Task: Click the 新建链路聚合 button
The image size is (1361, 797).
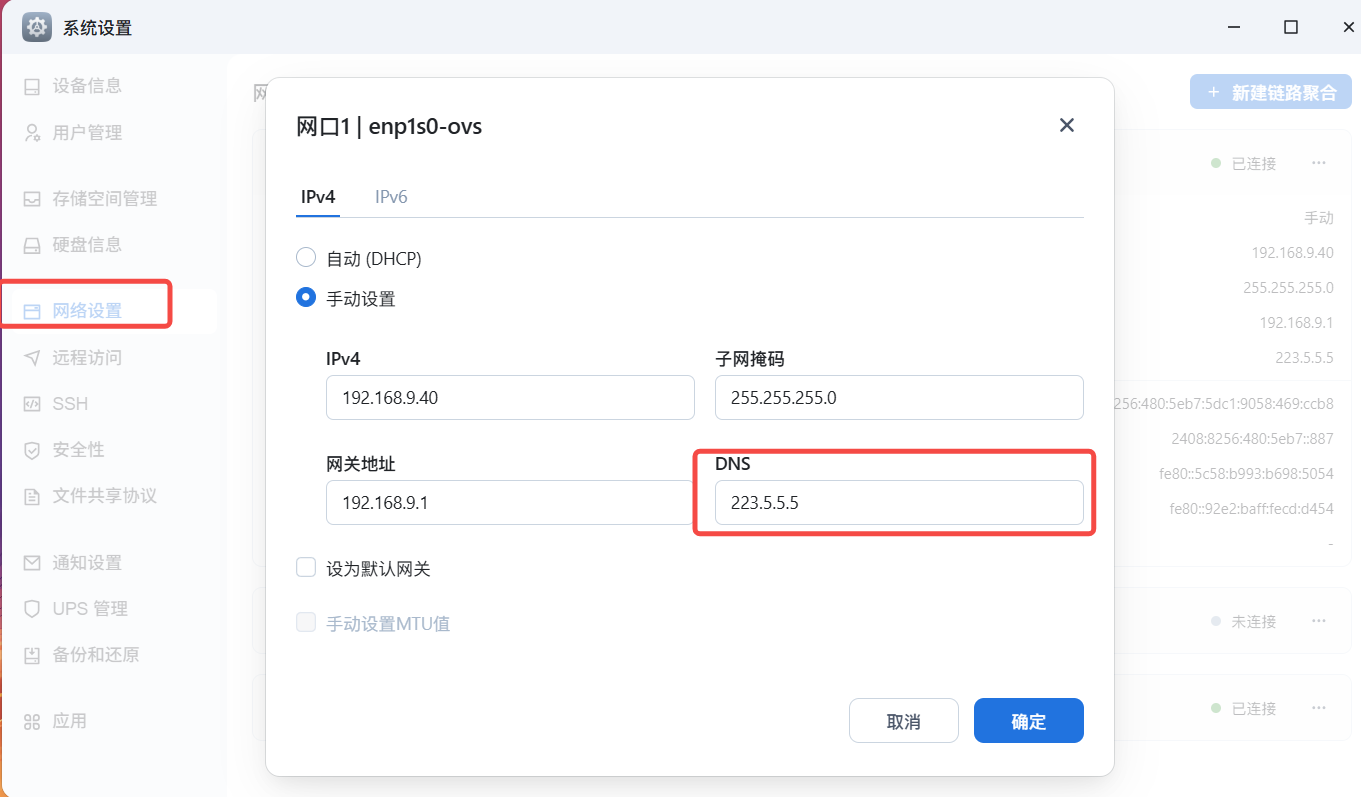Action: point(1271,92)
